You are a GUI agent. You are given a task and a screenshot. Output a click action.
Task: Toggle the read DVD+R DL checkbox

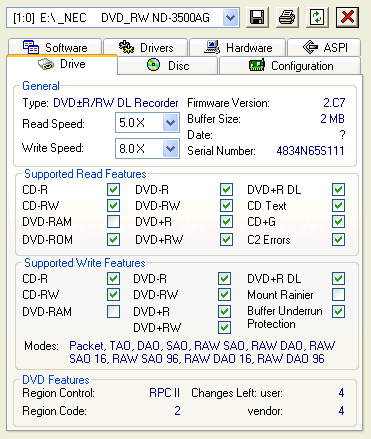point(338,190)
